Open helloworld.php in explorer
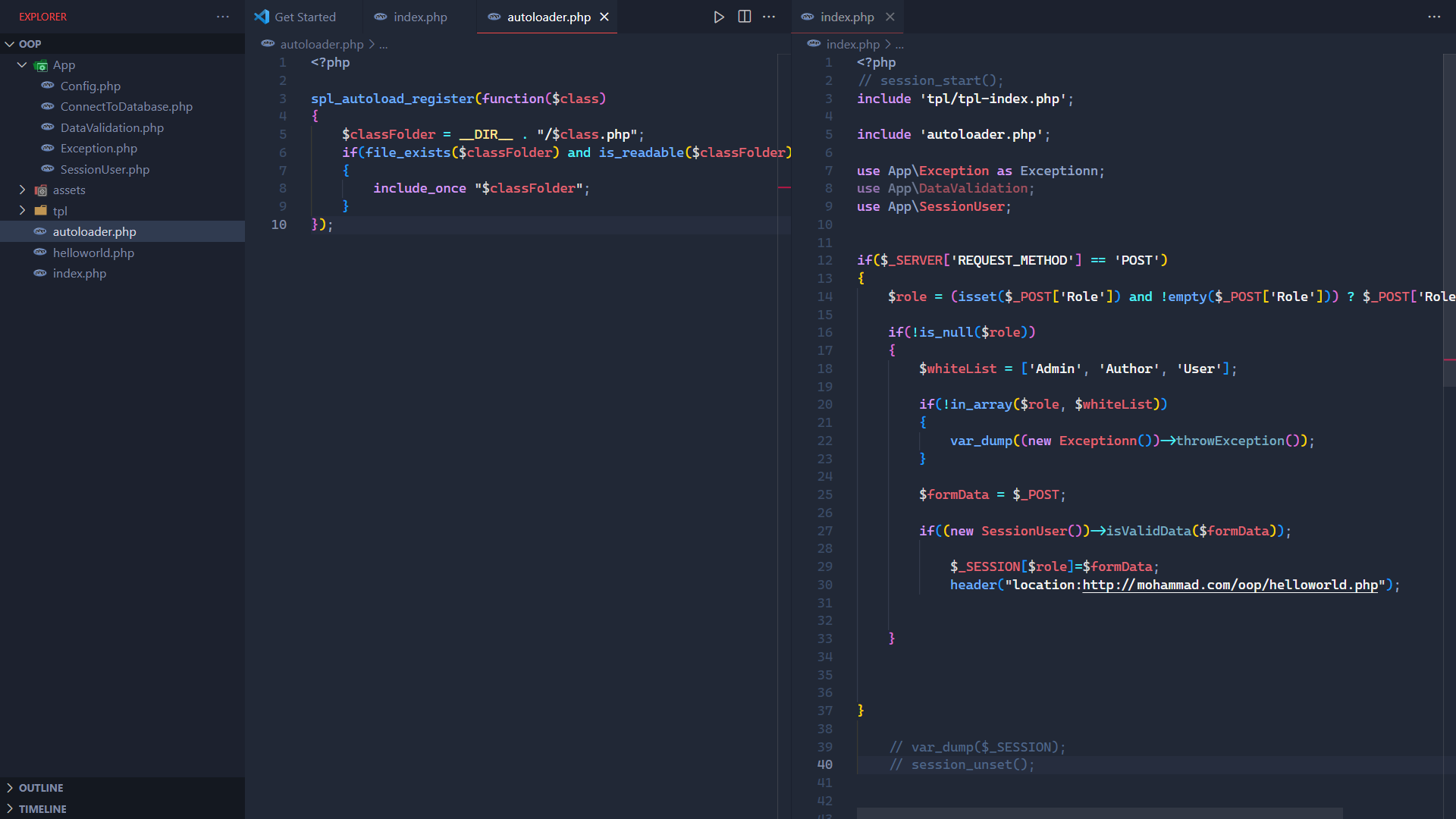Viewport: 1456px width, 819px height. click(x=93, y=253)
